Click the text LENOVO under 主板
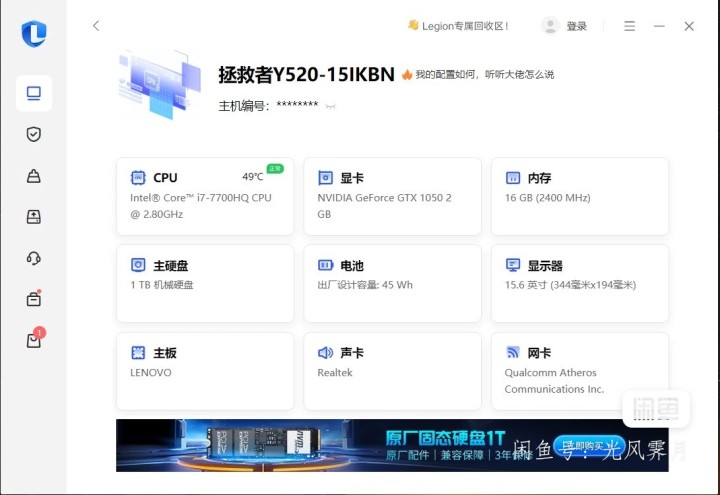This screenshot has width=720, height=495. [151, 373]
